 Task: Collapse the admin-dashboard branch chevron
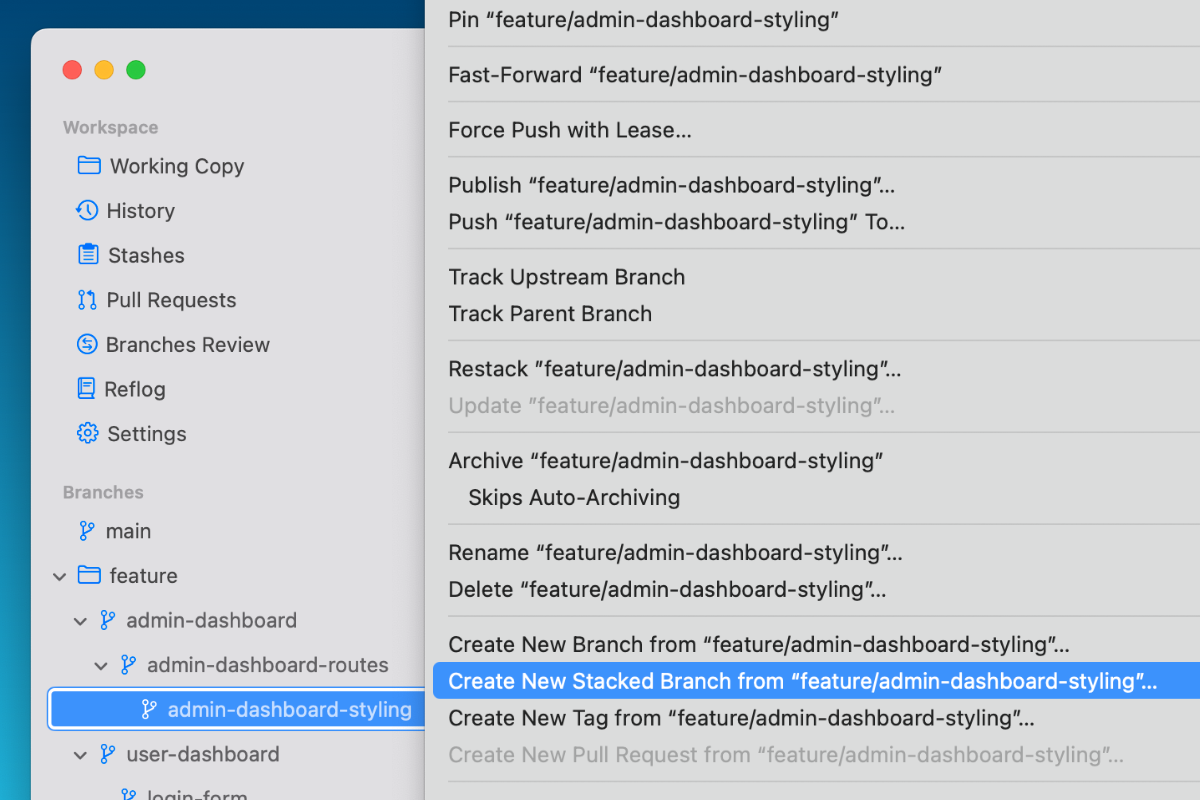[x=80, y=621]
